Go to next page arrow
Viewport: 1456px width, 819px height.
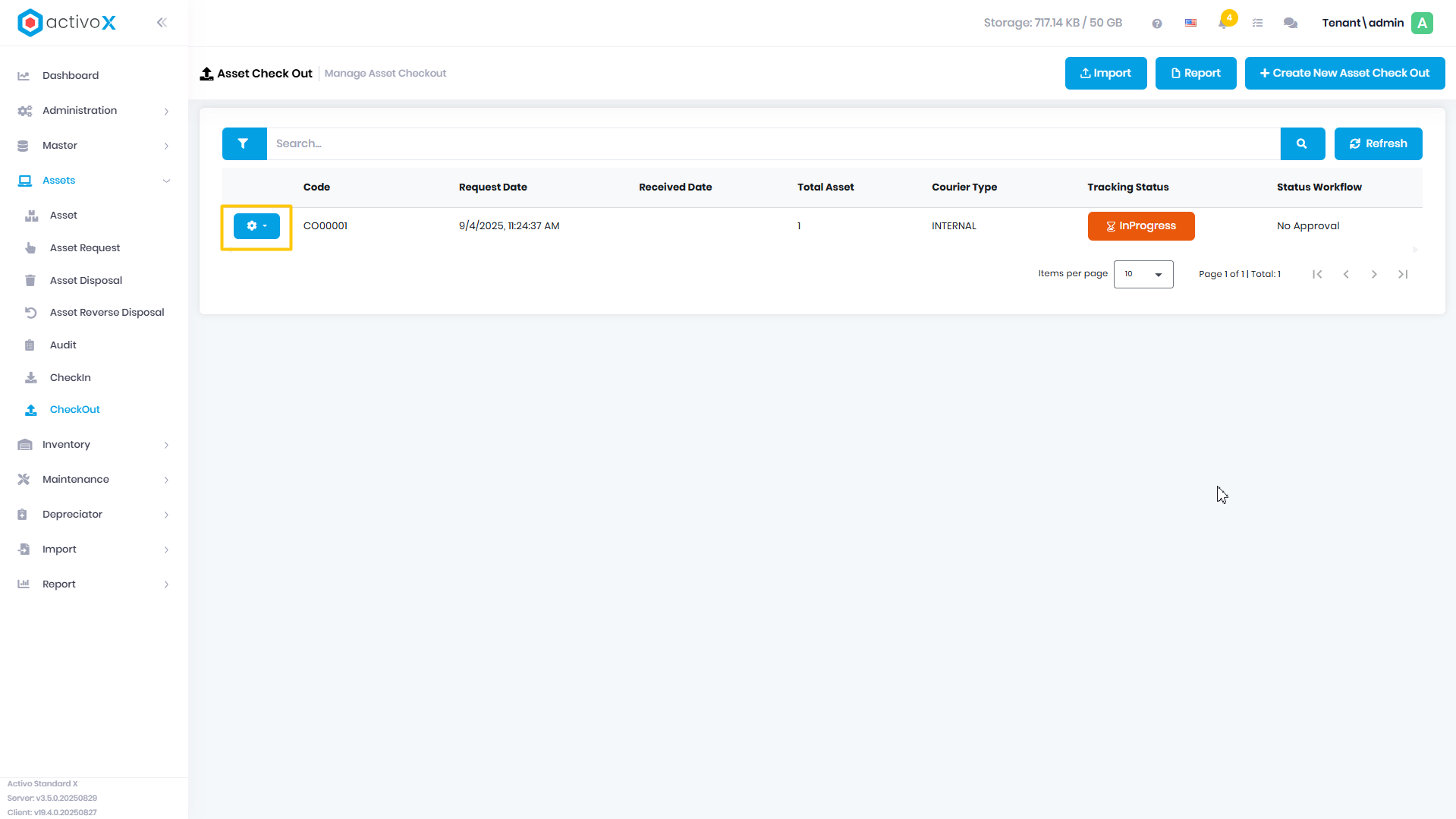pyautogui.click(x=1374, y=275)
